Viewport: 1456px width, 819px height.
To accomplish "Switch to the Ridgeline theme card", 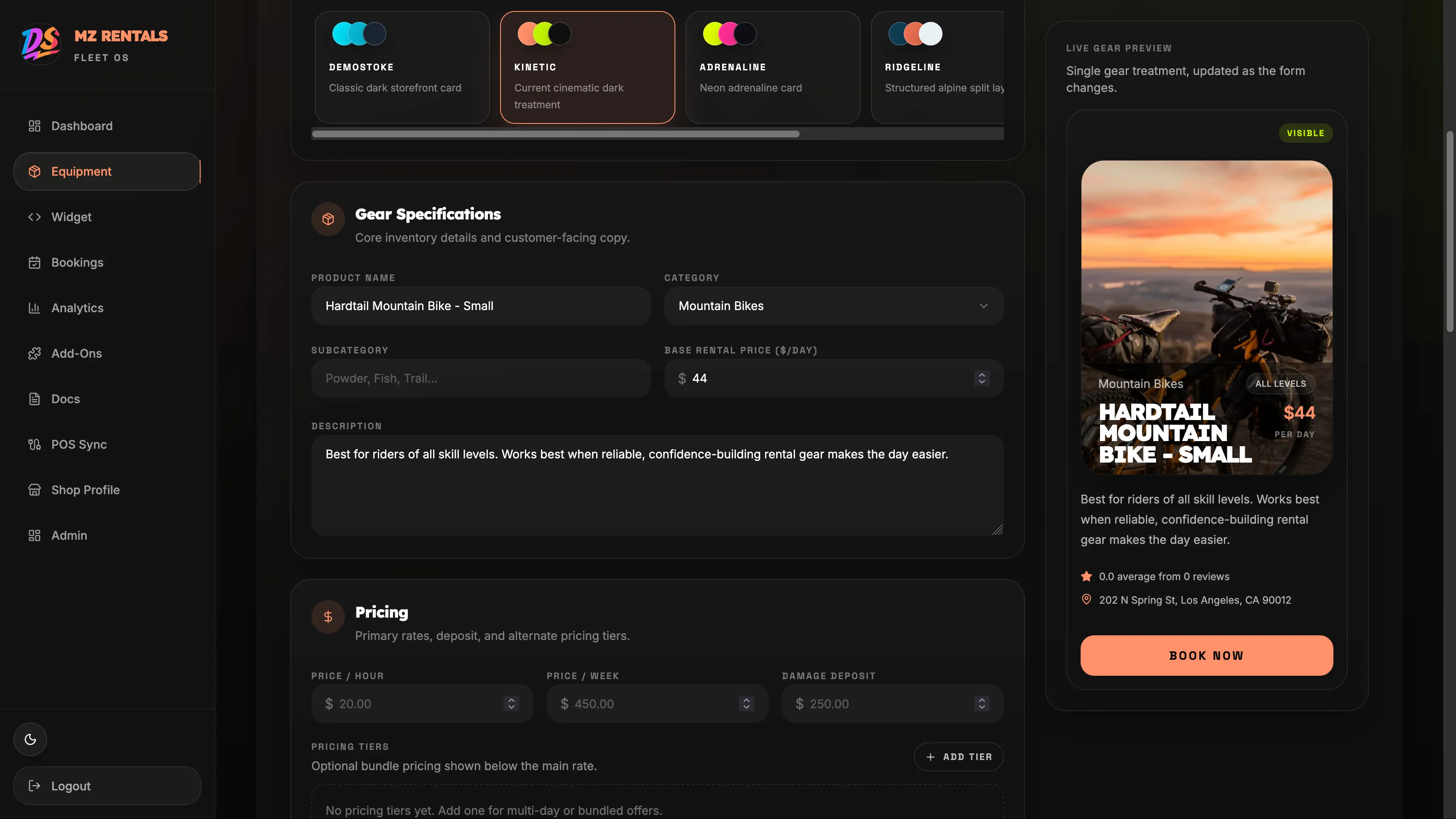I will pos(938,67).
